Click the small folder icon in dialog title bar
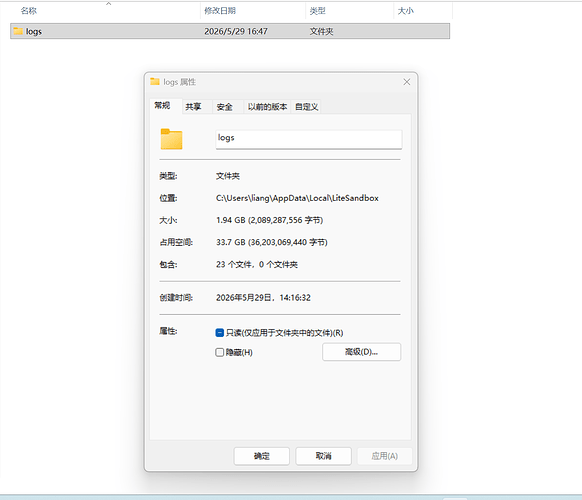582x500 pixels. pyautogui.click(x=155, y=82)
